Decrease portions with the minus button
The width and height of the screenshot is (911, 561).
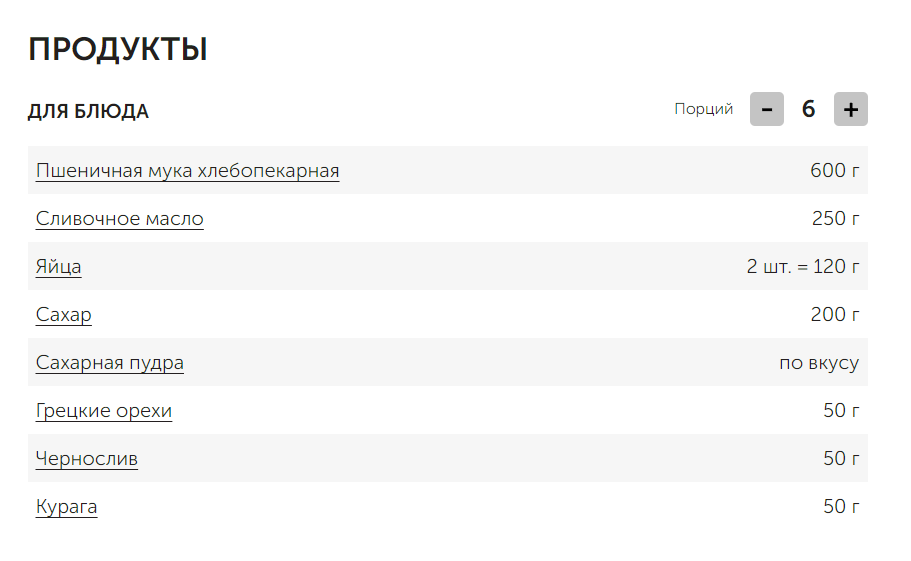(x=766, y=109)
